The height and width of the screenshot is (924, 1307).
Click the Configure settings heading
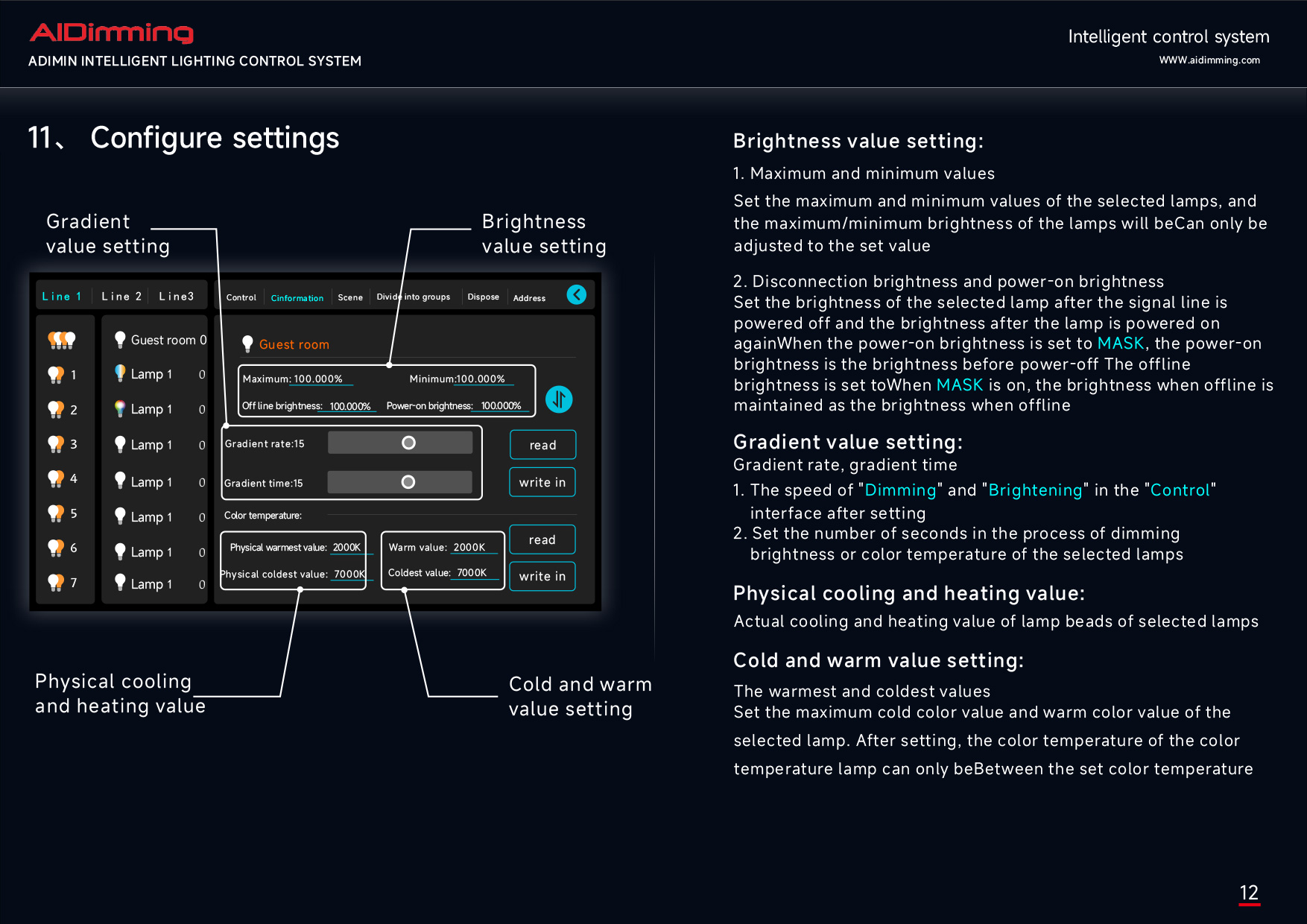coord(215,139)
